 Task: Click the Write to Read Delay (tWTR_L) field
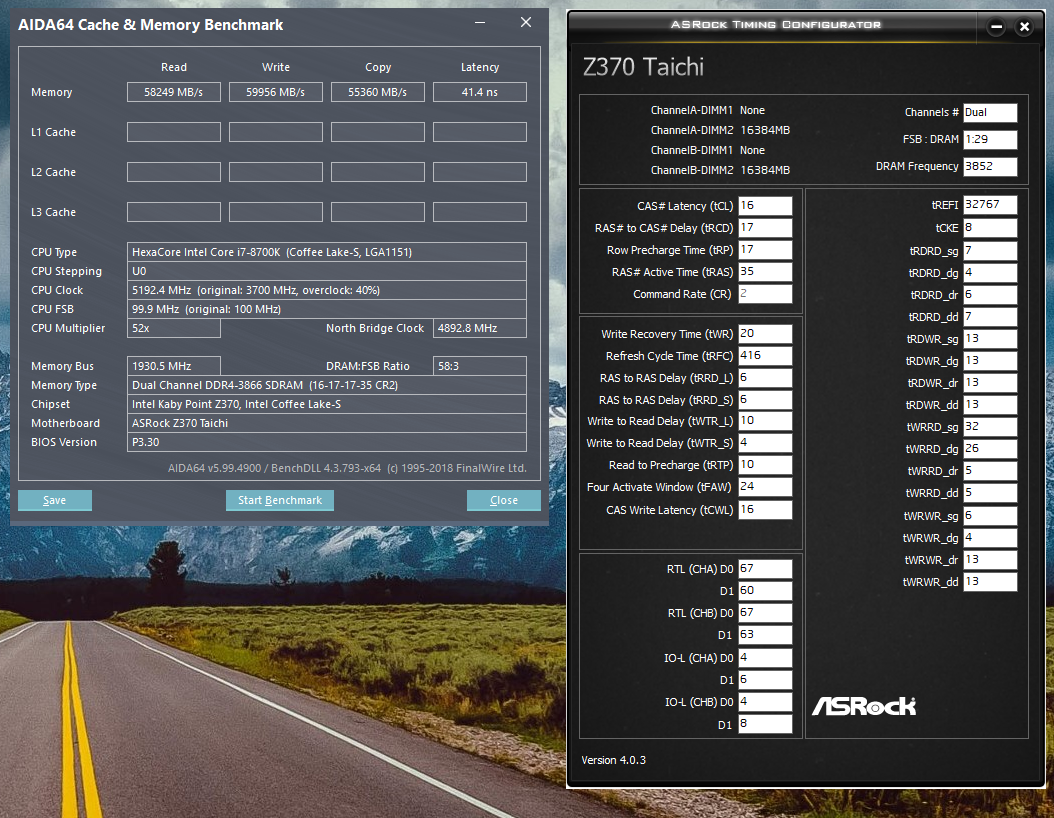(x=765, y=421)
